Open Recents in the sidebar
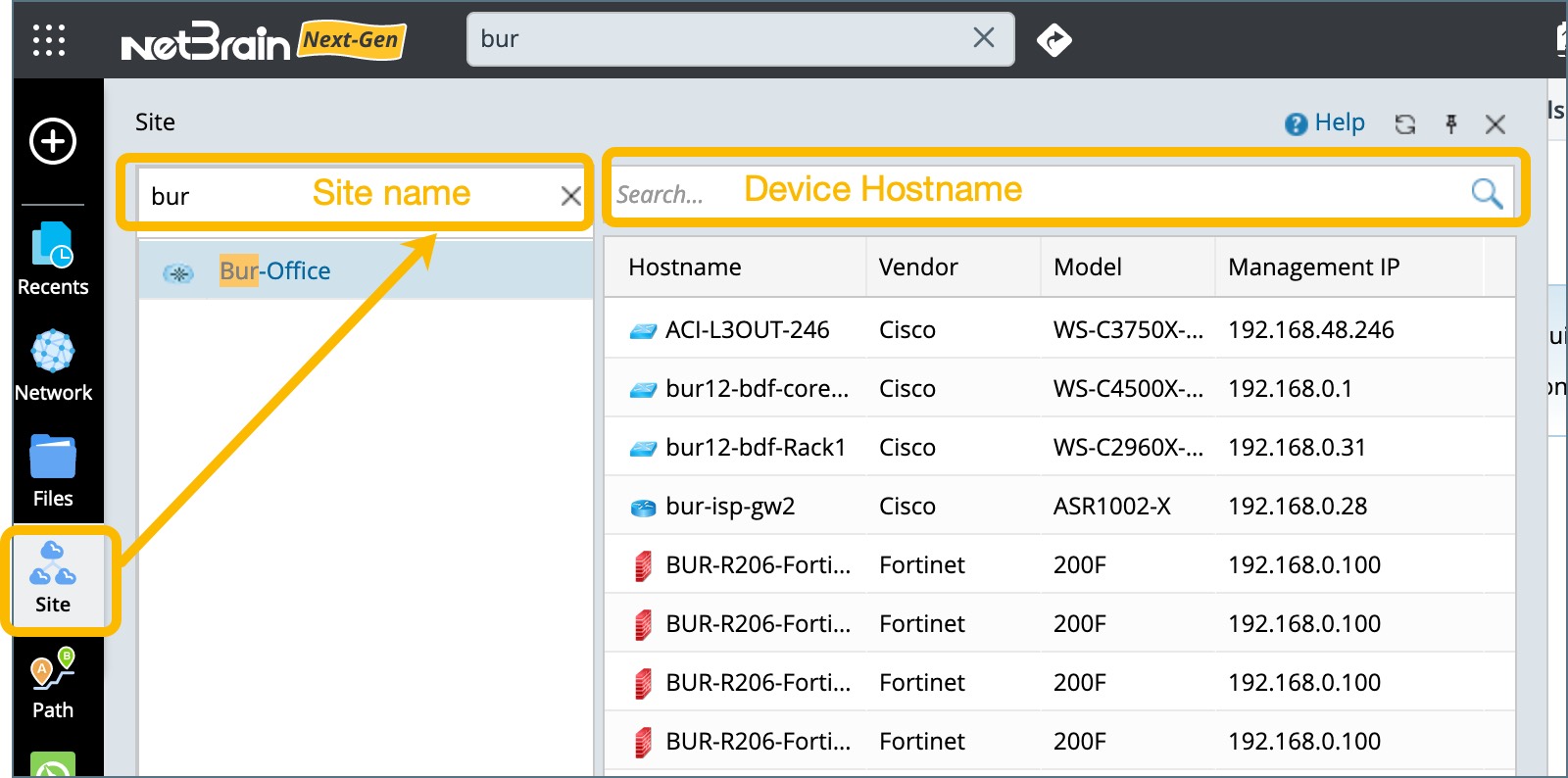This screenshot has width=1568, height=778. (53, 259)
